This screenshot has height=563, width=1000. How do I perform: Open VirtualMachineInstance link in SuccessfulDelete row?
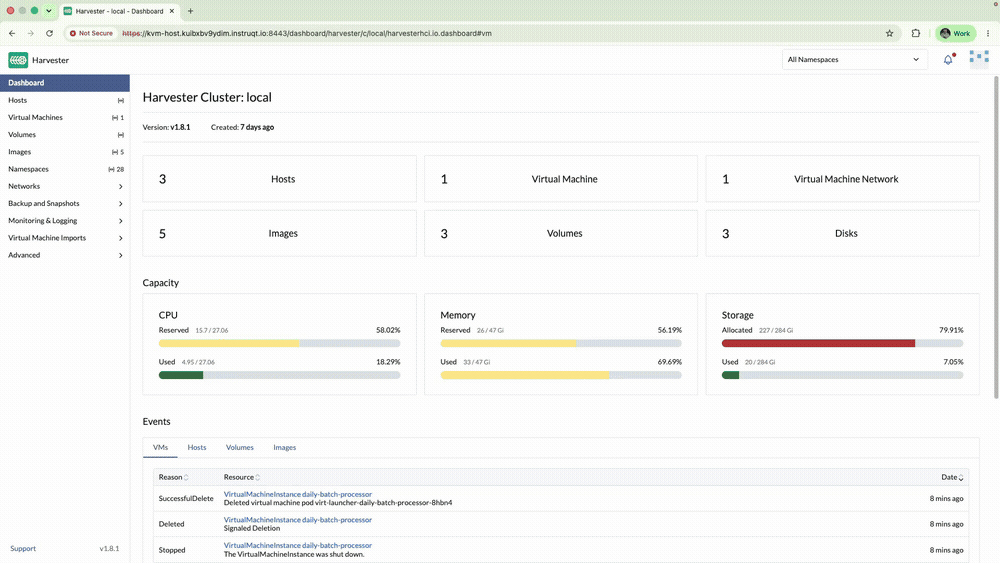[297, 494]
